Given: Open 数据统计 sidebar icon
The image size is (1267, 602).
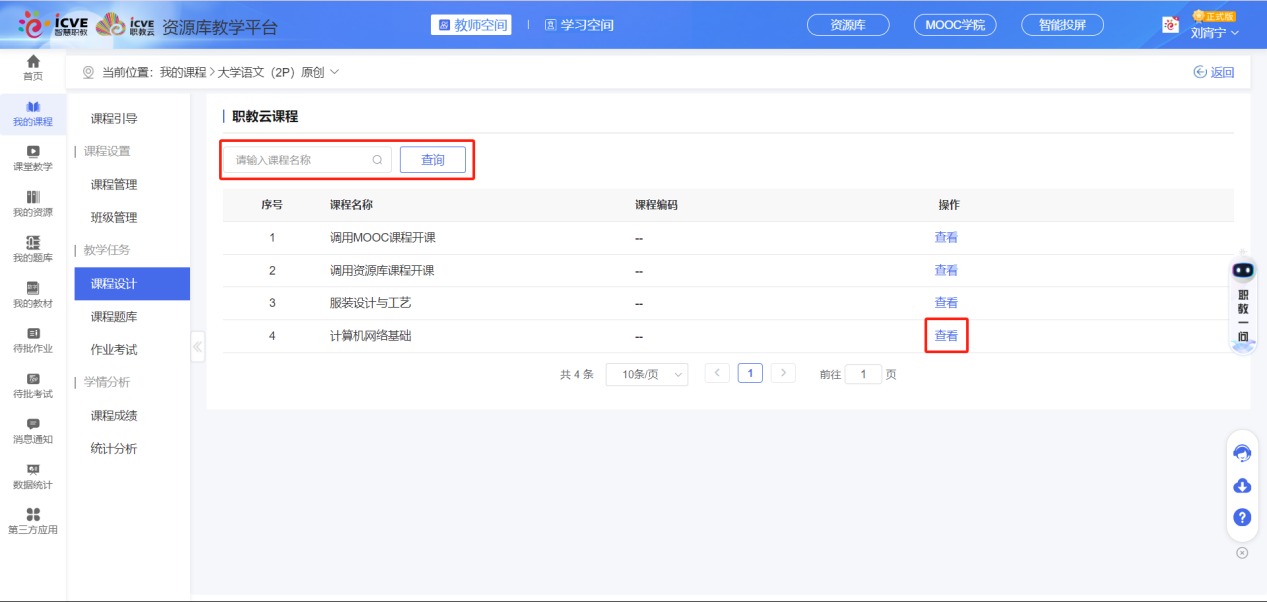Looking at the screenshot, I should (33, 470).
